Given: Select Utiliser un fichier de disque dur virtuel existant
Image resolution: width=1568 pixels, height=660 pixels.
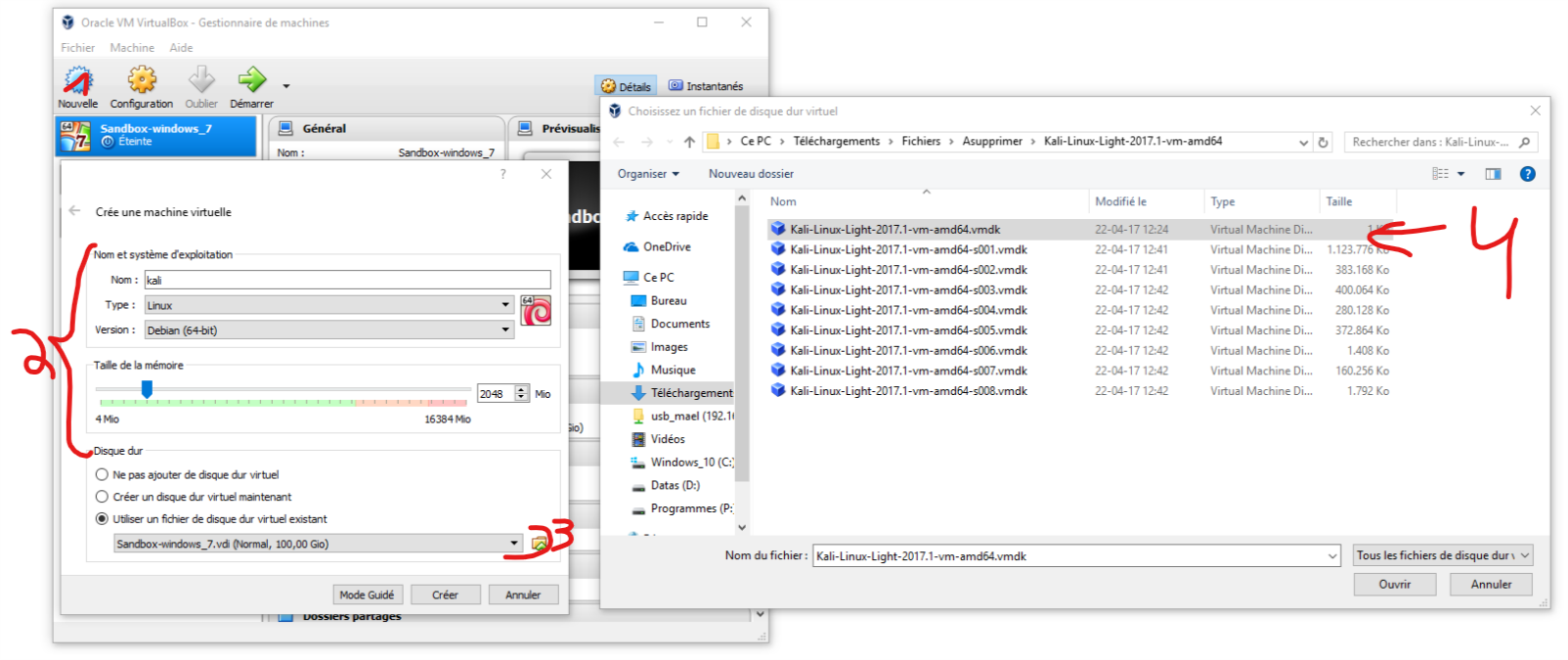Looking at the screenshot, I should [211, 519].
